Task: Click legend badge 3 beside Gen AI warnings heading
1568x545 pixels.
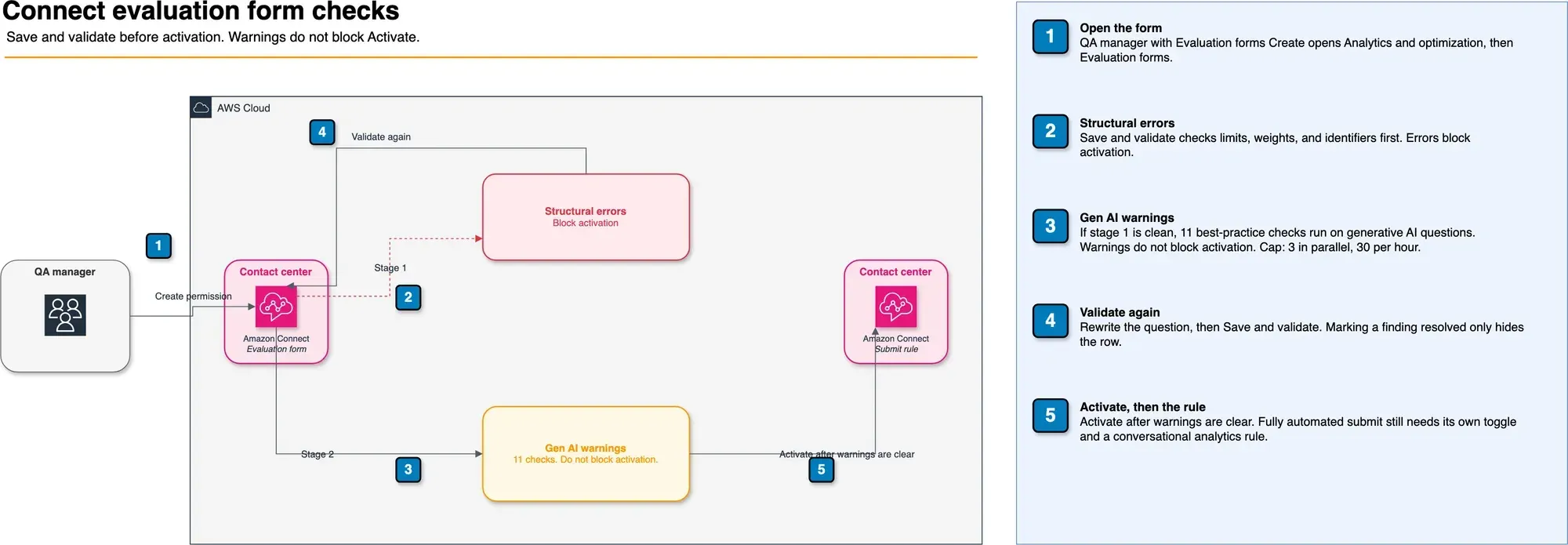Action: point(1051,227)
